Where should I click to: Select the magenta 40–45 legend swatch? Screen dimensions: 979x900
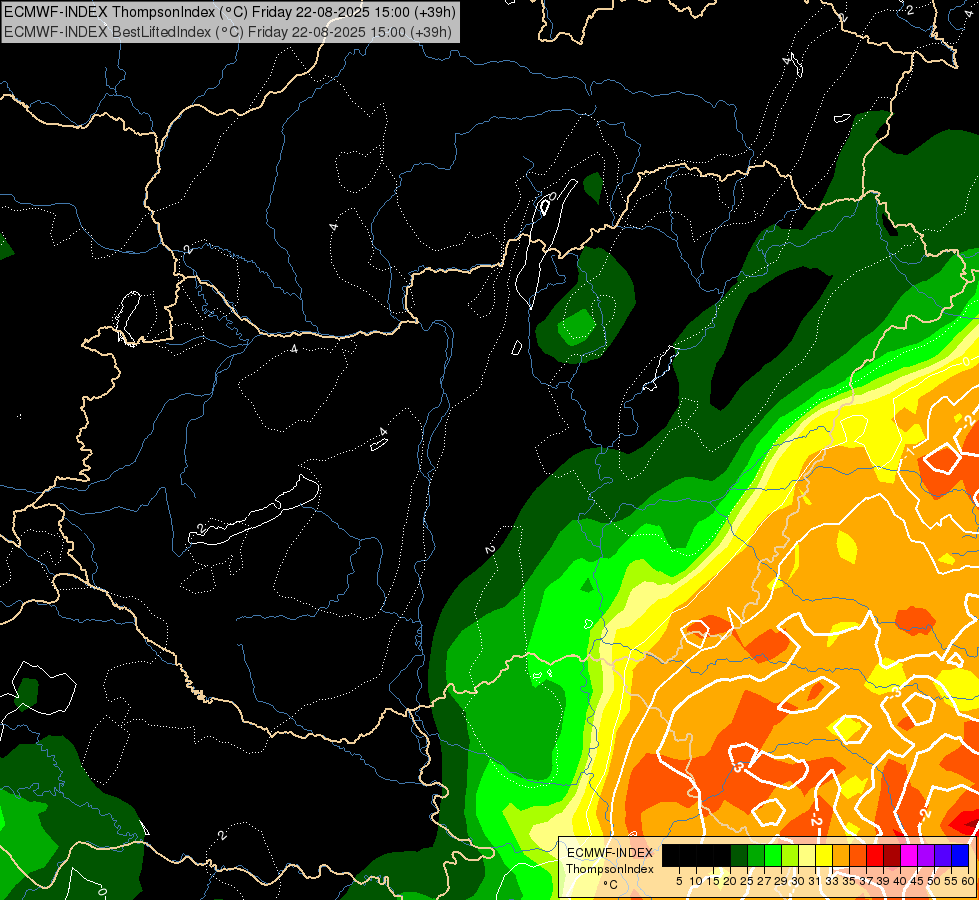[x=909, y=855]
